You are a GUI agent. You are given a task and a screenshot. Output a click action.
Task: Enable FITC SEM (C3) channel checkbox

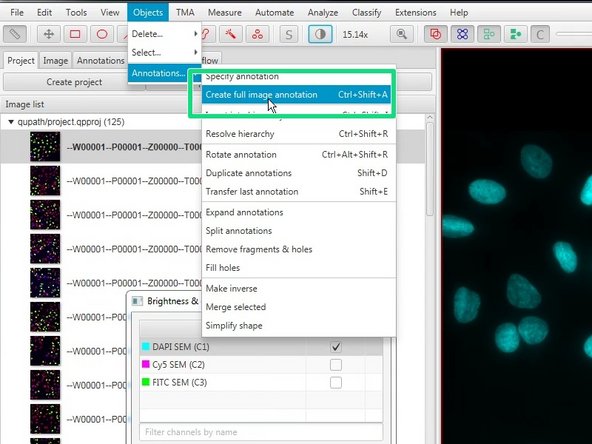(x=336, y=382)
